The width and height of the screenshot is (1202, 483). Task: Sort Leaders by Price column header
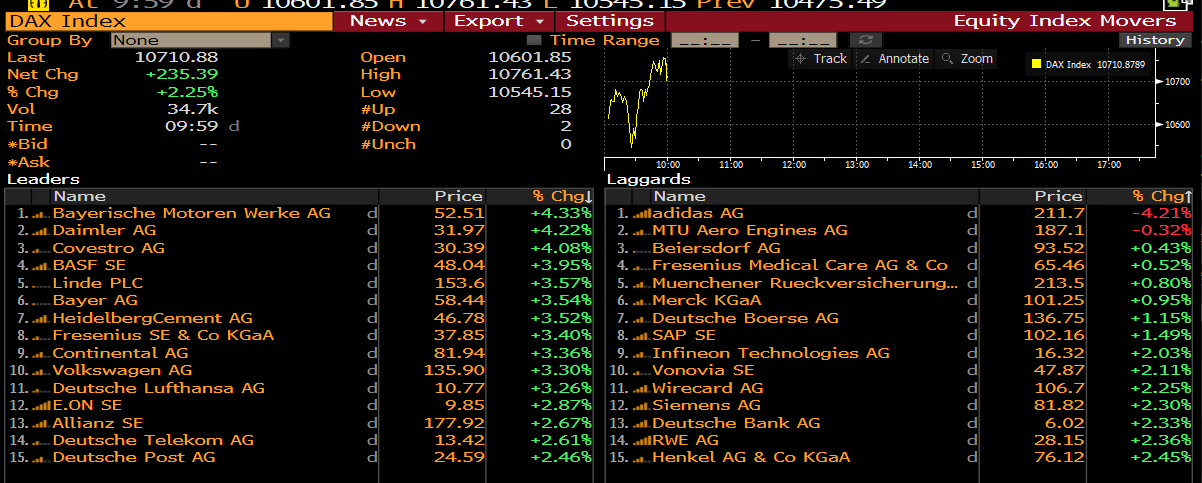[x=458, y=196]
